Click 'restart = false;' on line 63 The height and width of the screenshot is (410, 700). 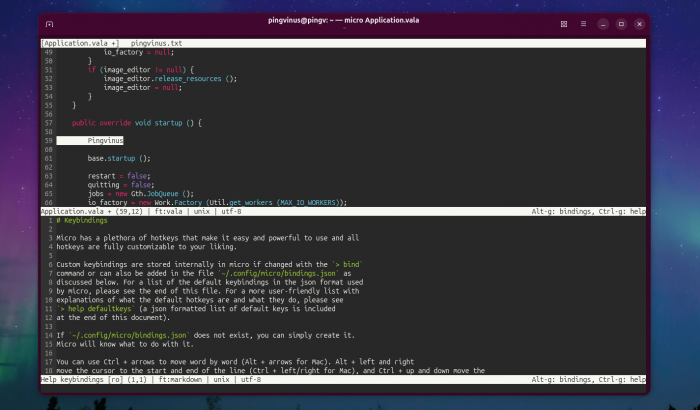pos(119,176)
